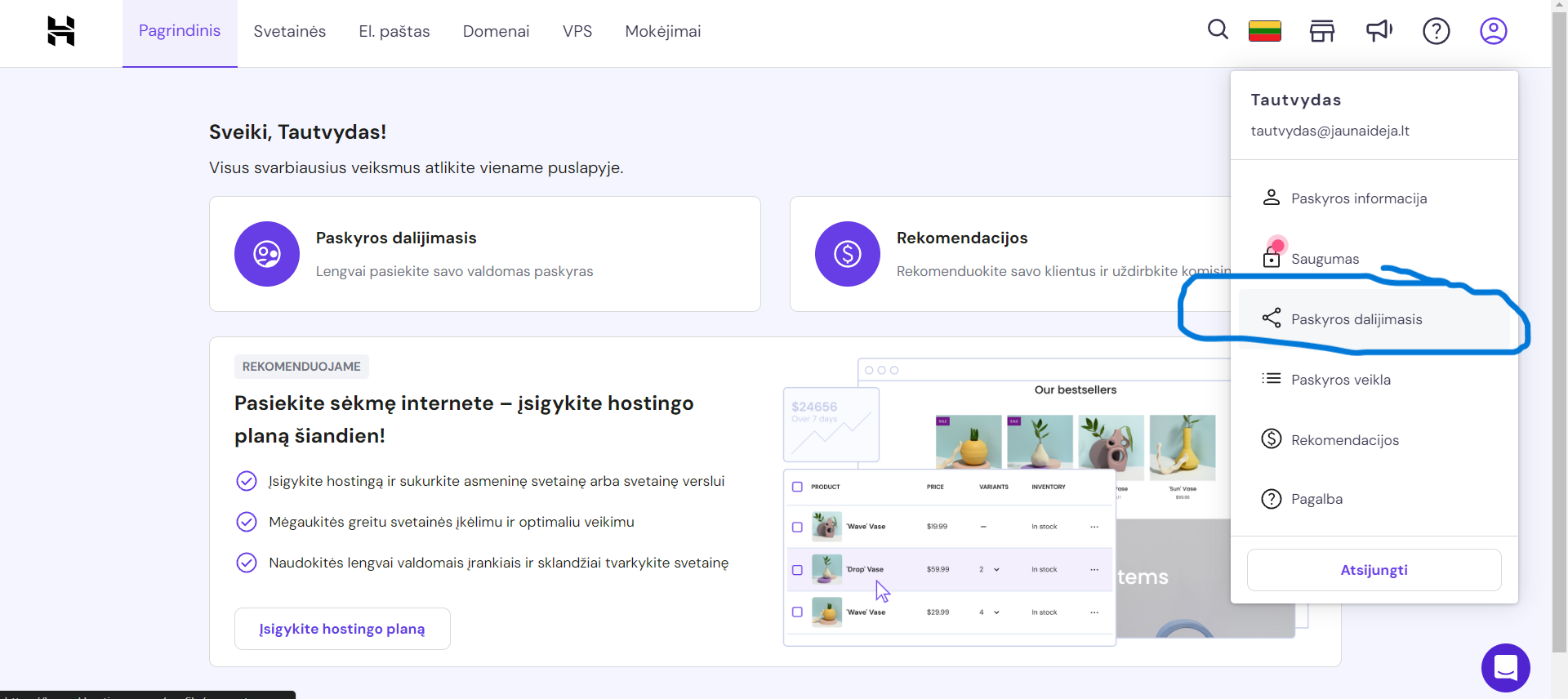Click the help question mark icon in header

(x=1436, y=31)
